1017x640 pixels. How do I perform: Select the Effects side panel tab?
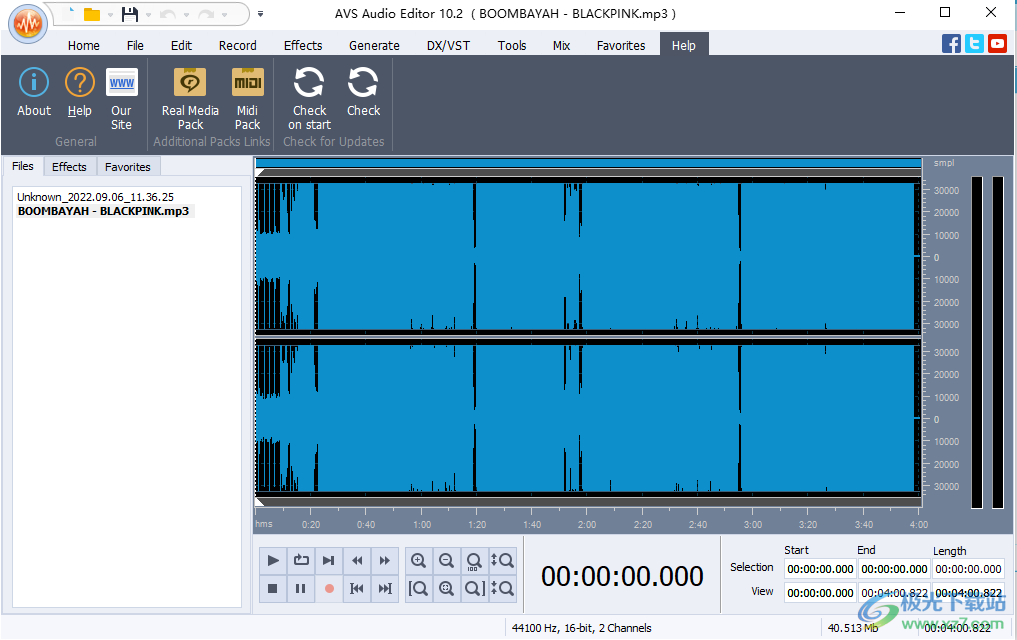point(69,167)
